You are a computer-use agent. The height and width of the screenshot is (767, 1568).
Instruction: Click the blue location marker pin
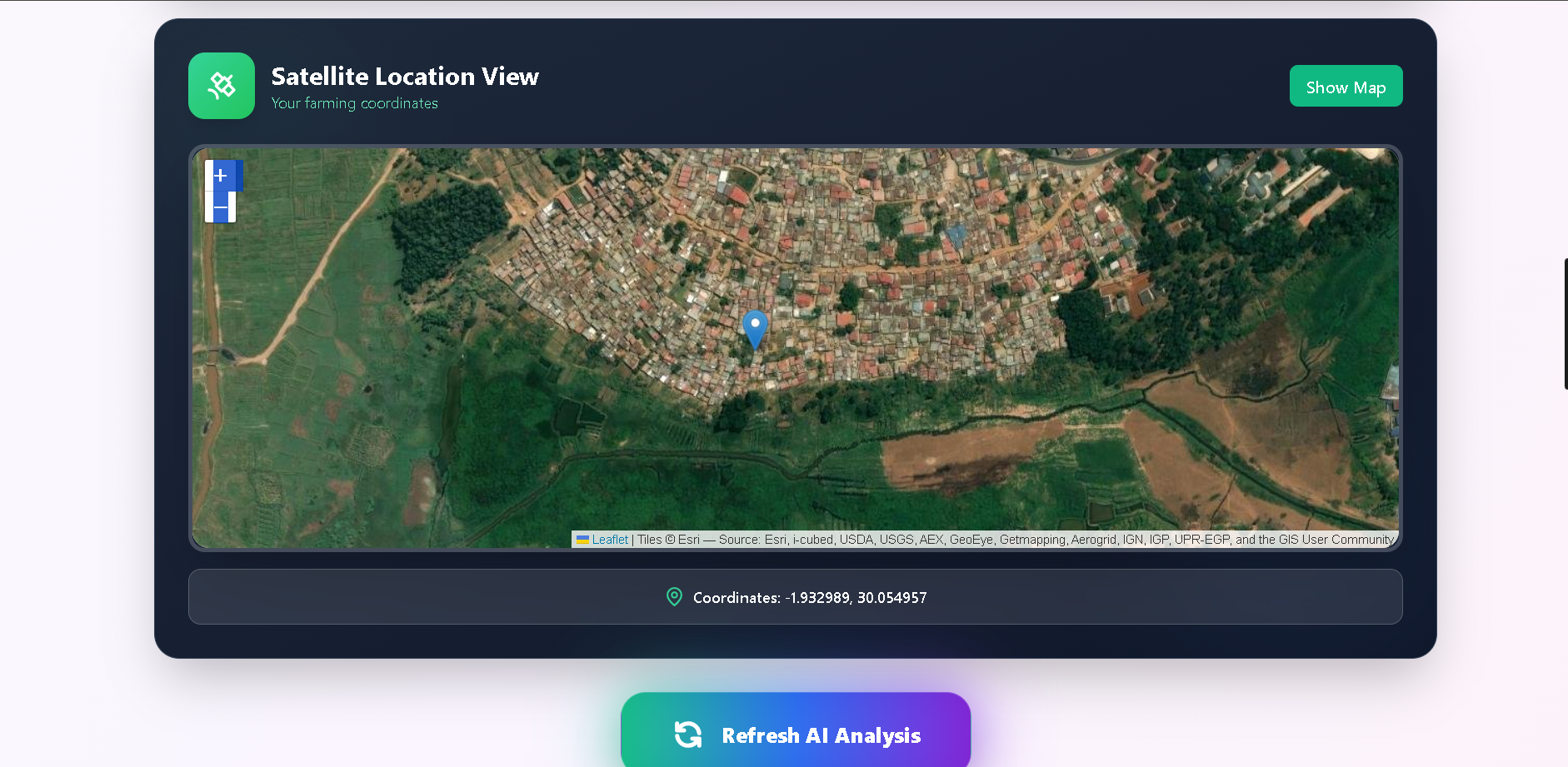[755, 330]
